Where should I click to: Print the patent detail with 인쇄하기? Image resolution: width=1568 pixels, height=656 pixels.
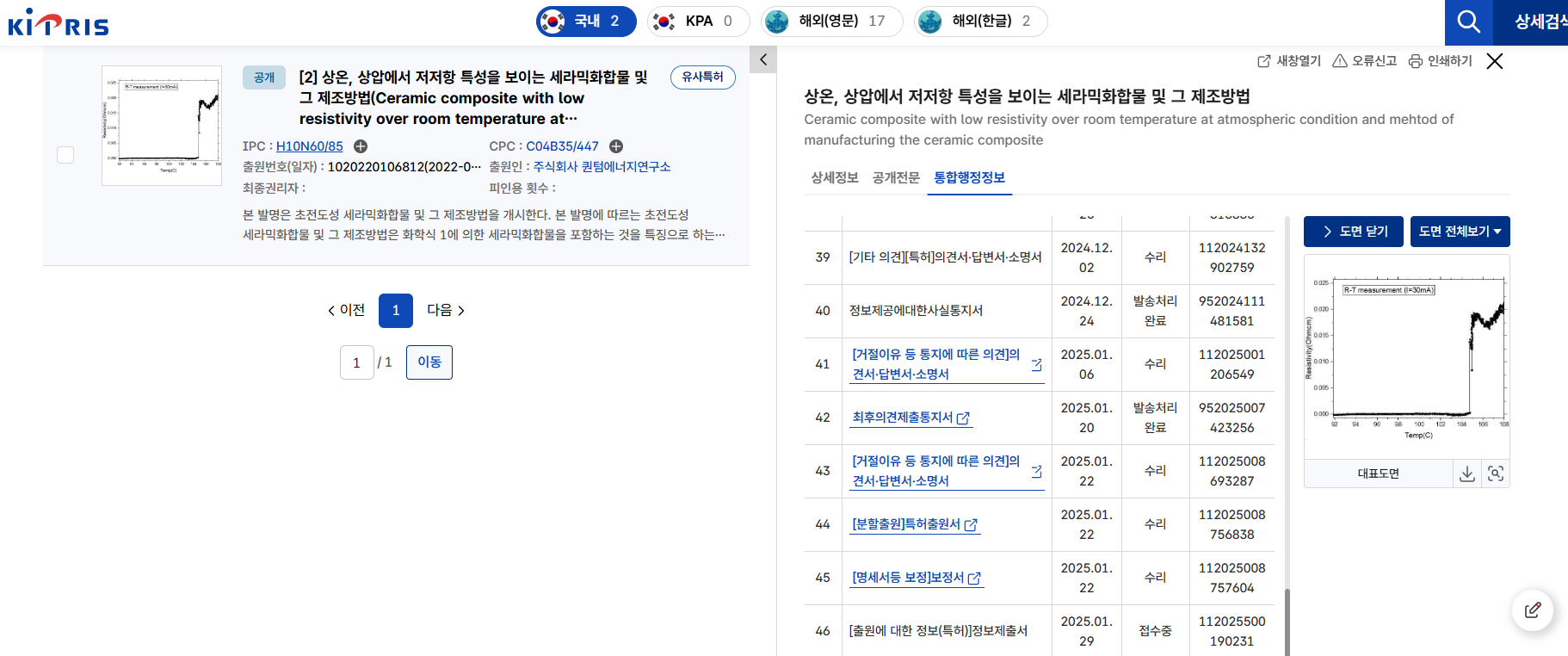coord(1440,61)
